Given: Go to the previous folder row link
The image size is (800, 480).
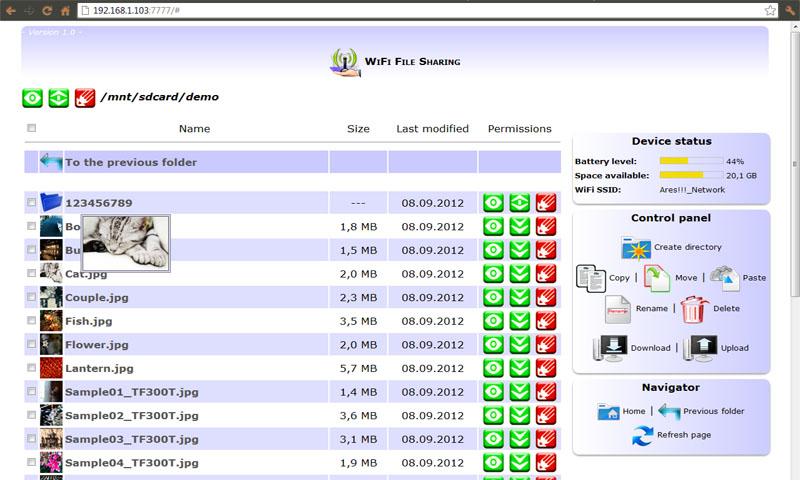Looking at the screenshot, I should point(130,162).
